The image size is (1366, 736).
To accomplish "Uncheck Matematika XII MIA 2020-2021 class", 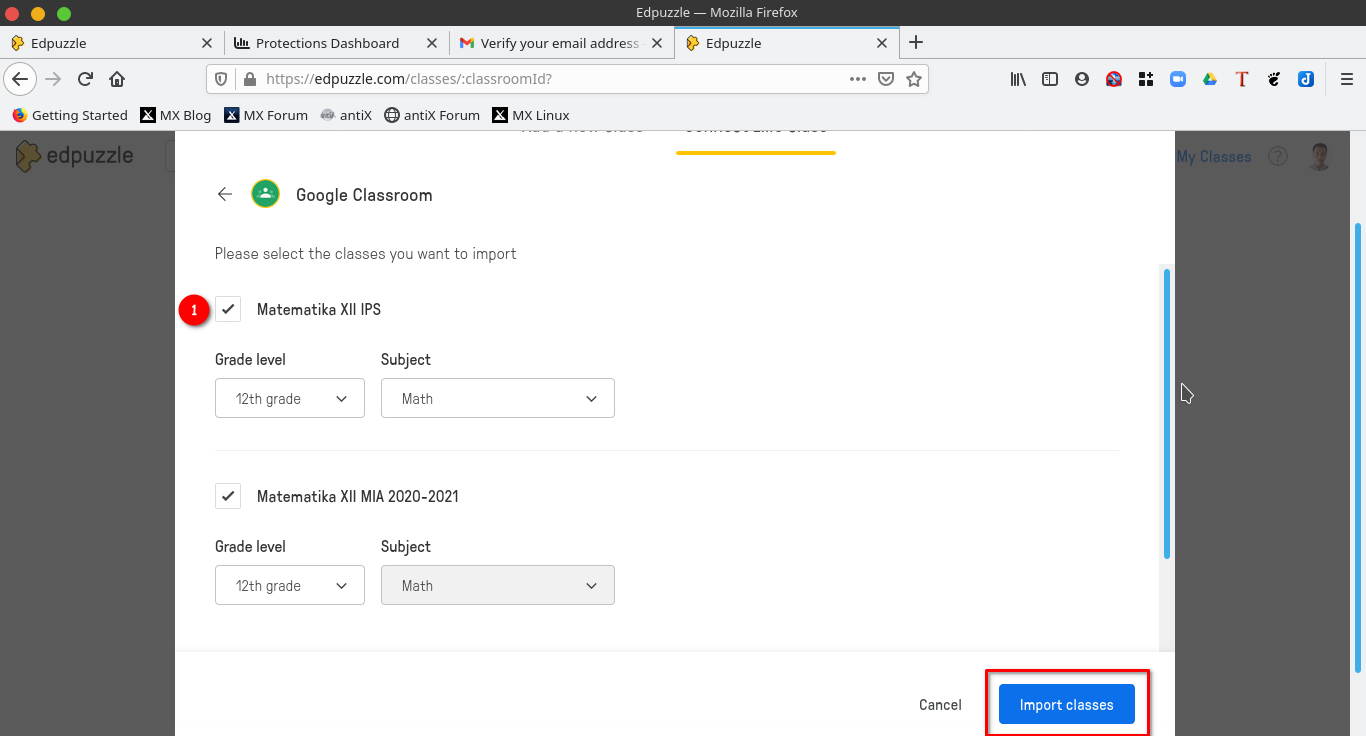I will click(x=228, y=496).
